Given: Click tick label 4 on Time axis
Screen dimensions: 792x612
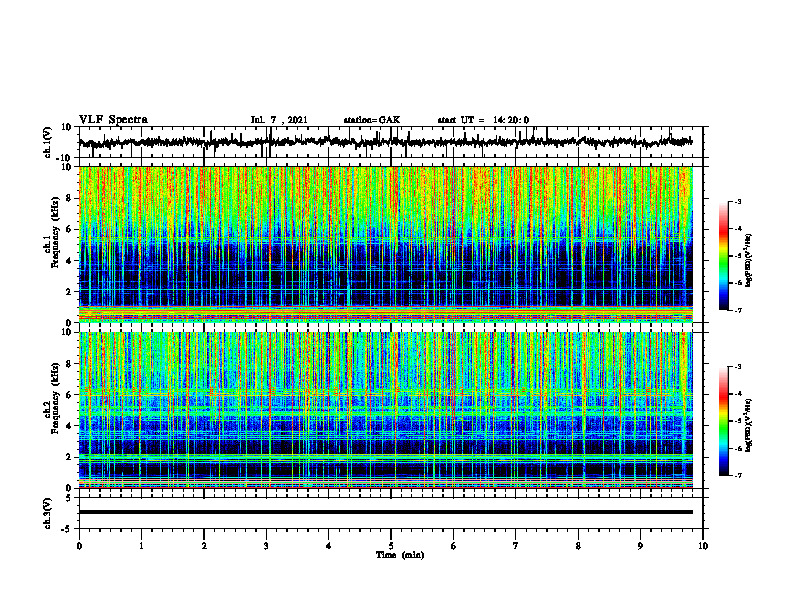Looking at the screenshot, I should pyautogui.click(x=329, y=546).
